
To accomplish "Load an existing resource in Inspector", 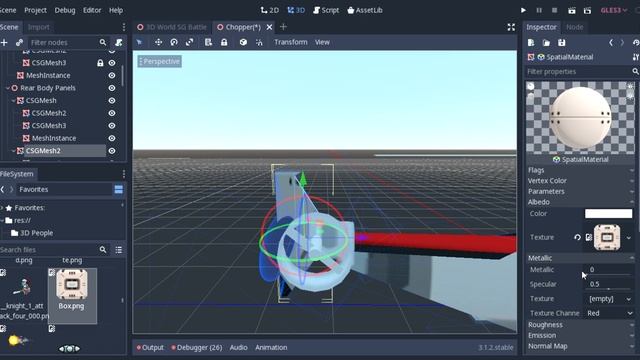I will point(546,42).
